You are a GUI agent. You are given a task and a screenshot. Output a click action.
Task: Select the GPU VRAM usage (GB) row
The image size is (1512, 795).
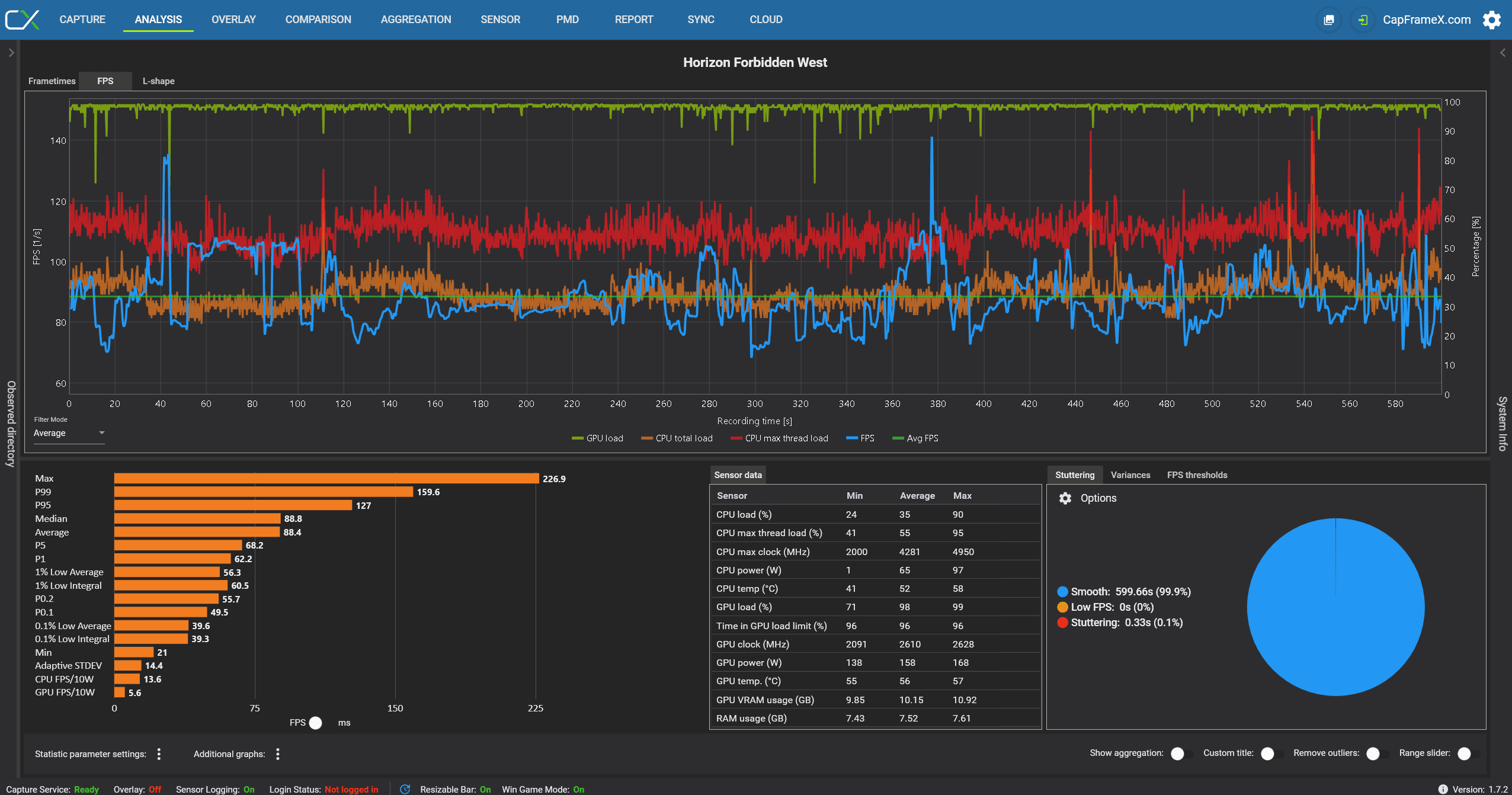click(875, 700)
